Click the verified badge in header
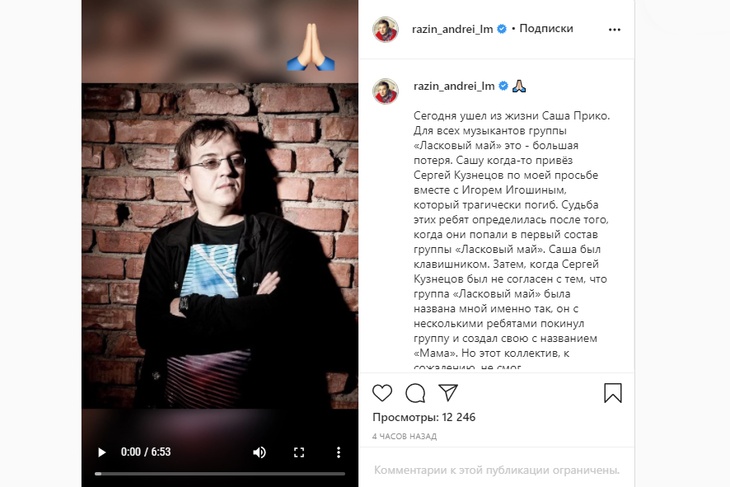730x487 pixels. click(x=502, y=29)
